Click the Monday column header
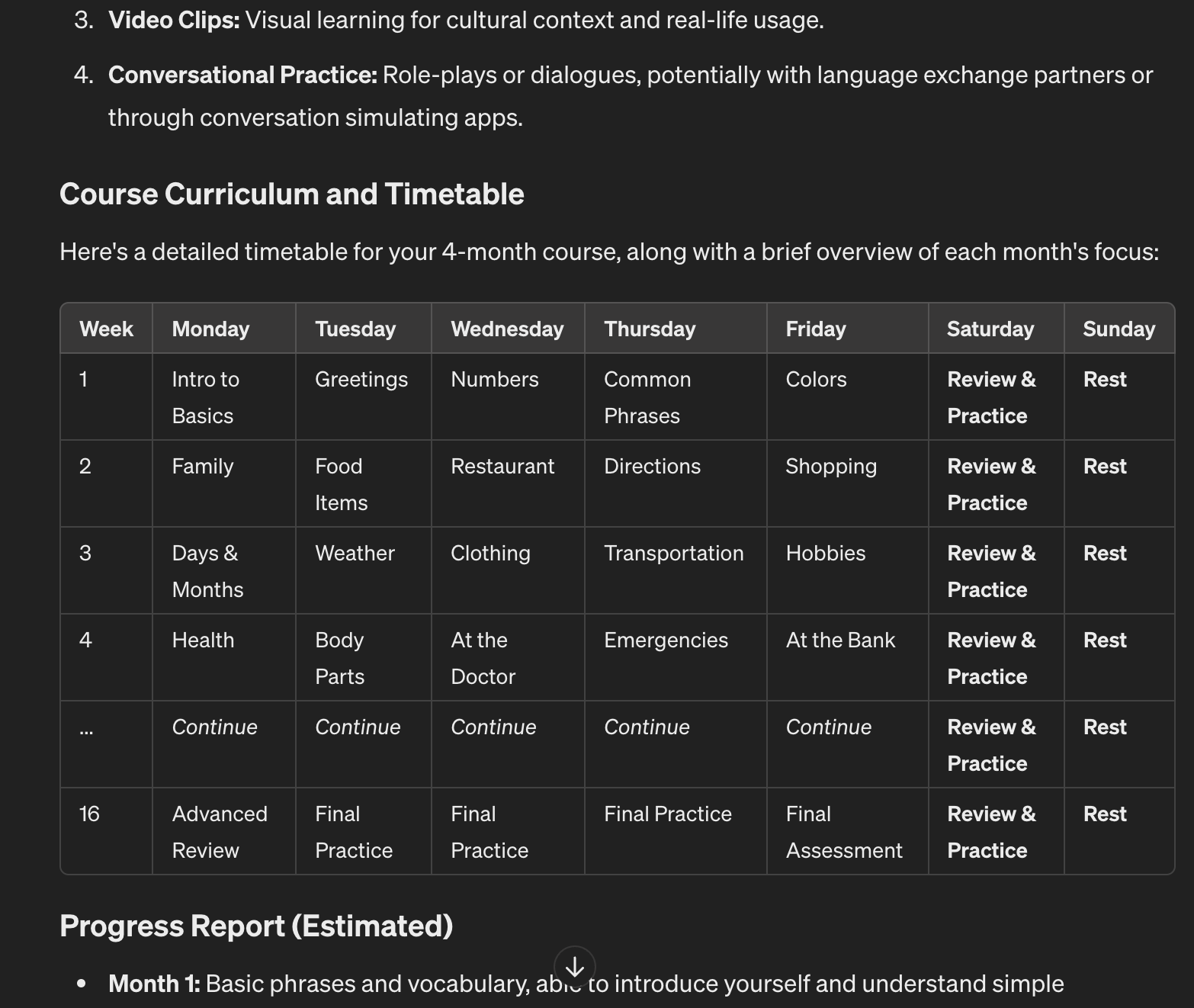1194x1008 pixels. [x=210, y=328]
